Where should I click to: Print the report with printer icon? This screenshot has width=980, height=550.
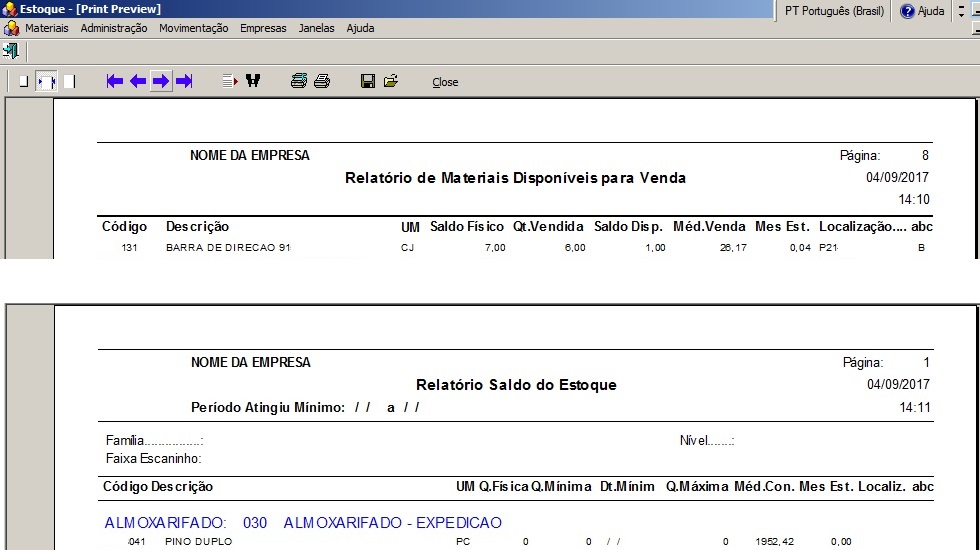(322, 81)
